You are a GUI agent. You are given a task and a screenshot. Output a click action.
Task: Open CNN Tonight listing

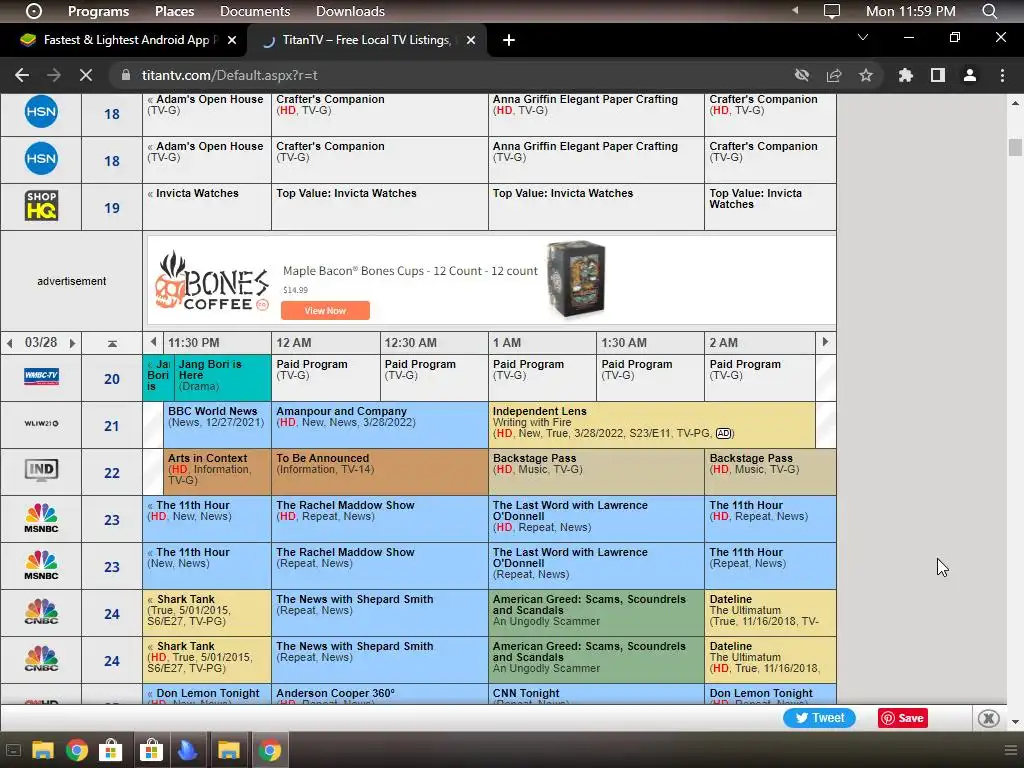596,694
